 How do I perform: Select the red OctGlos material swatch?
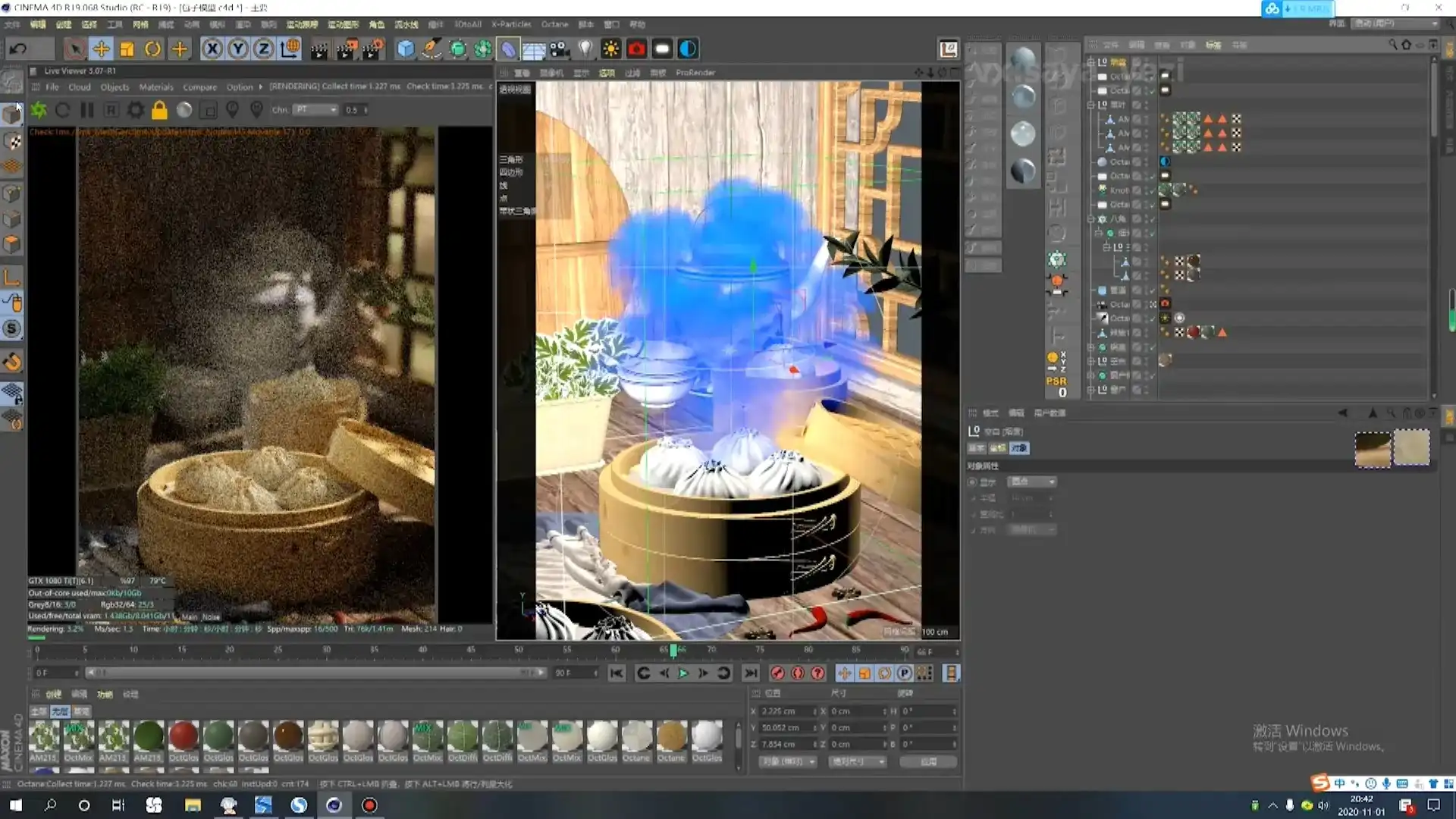pyautogui.click(x=183, y=736)
